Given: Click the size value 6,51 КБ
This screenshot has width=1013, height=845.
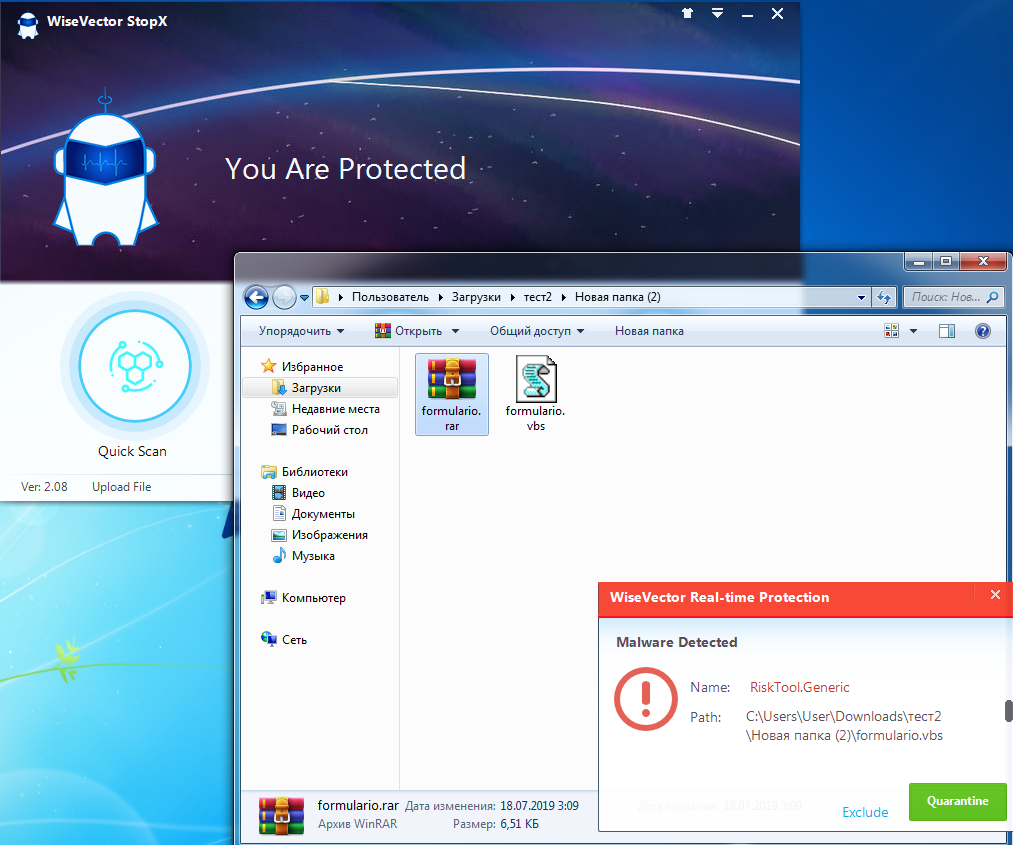Looking at the screenshot, I should coord(519,824).
